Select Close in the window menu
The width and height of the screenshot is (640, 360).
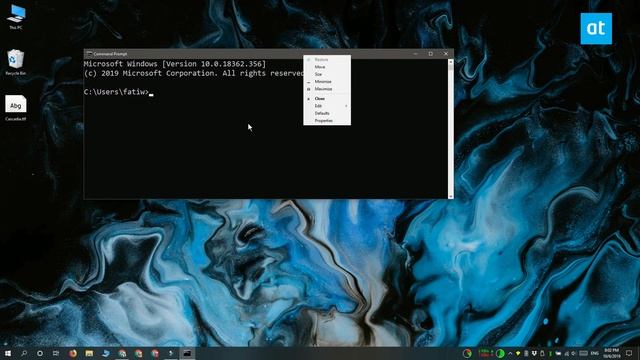coord(327,98)
